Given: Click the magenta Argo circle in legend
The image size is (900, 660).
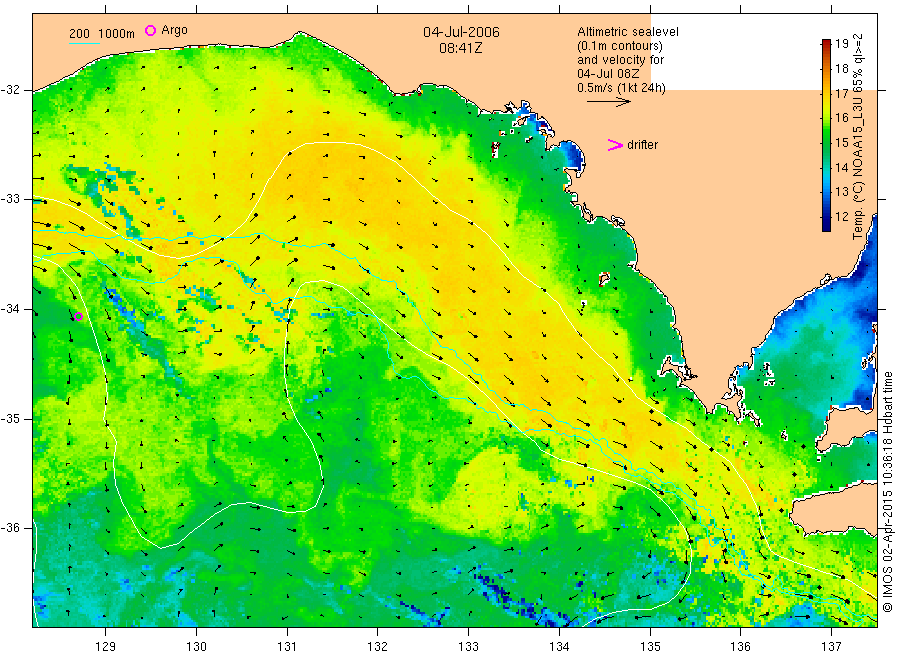Looking at the screenshot, I should click(x=150, y=30).
